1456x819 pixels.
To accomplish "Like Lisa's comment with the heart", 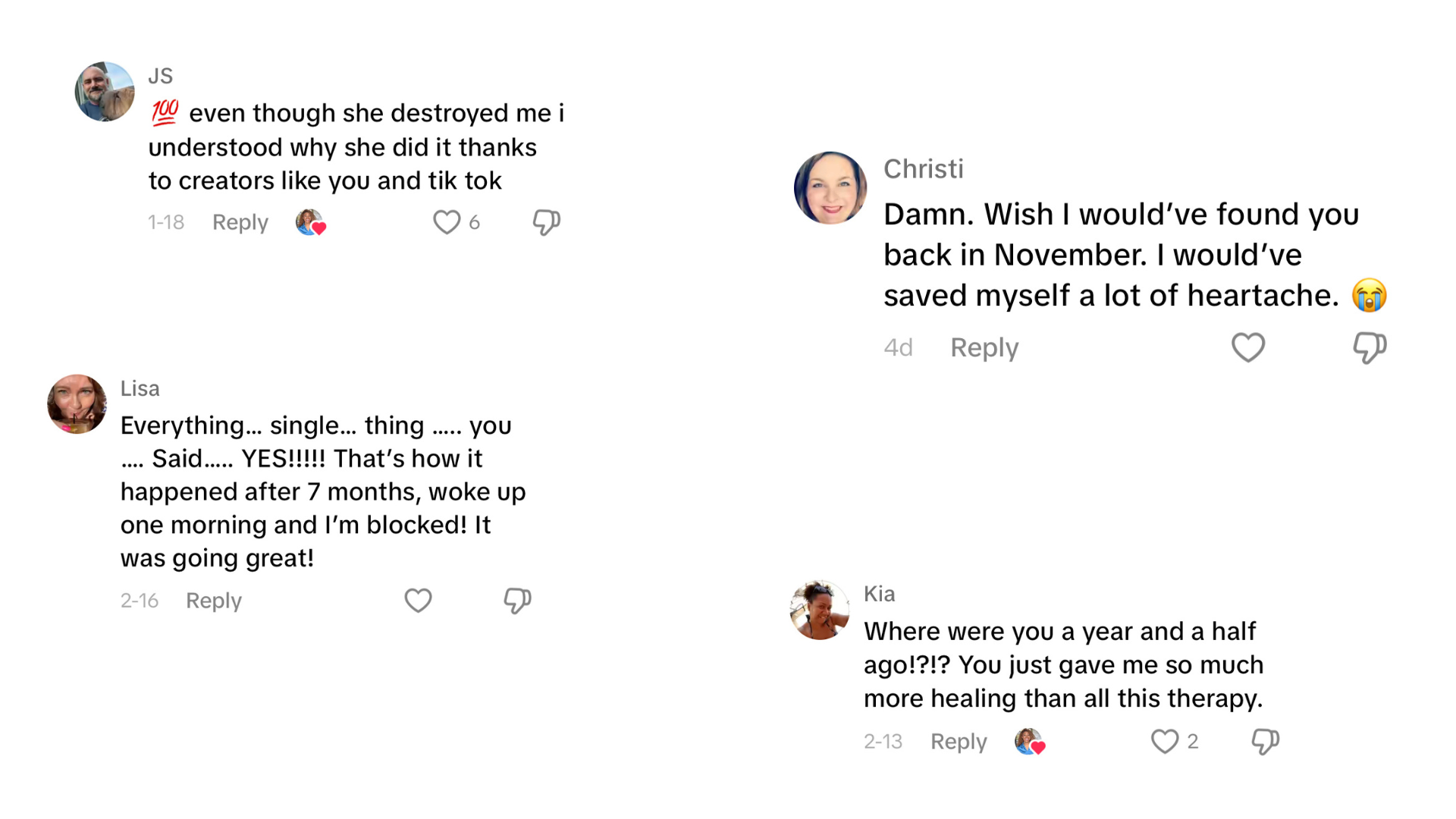I will pos(418,601).
